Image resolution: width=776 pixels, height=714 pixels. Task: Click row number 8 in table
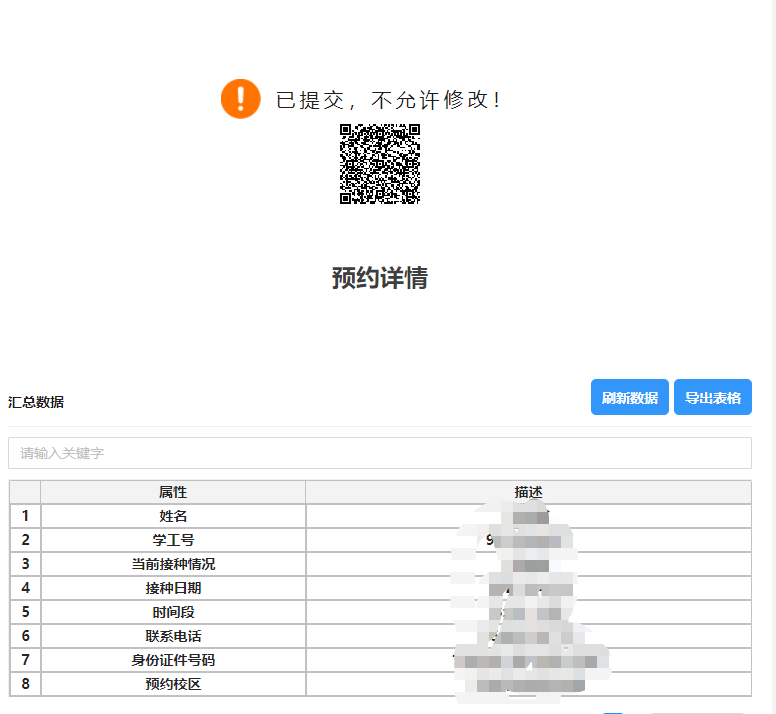(x=25, y=684)
